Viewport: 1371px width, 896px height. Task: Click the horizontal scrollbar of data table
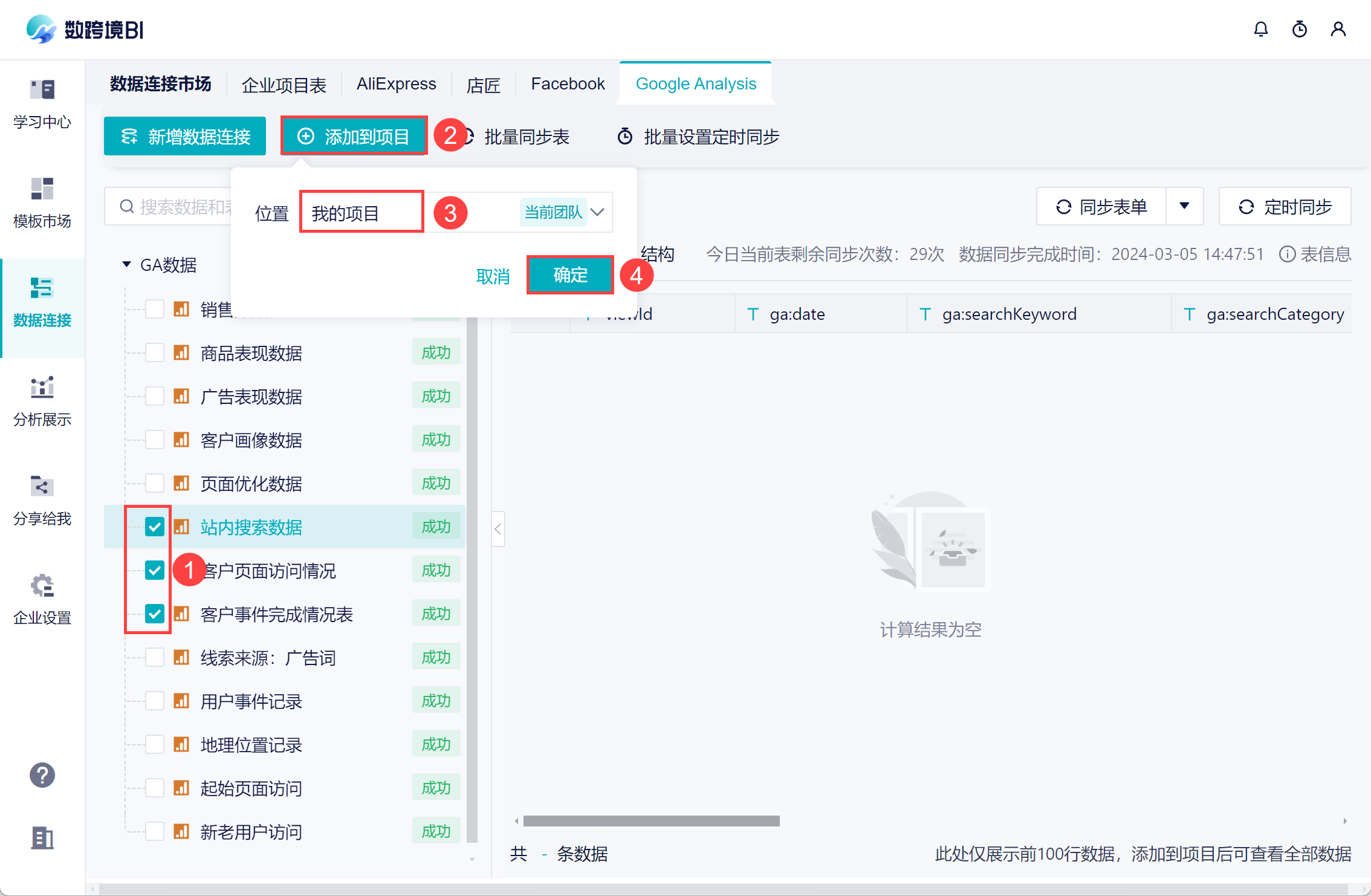(651, 821)
